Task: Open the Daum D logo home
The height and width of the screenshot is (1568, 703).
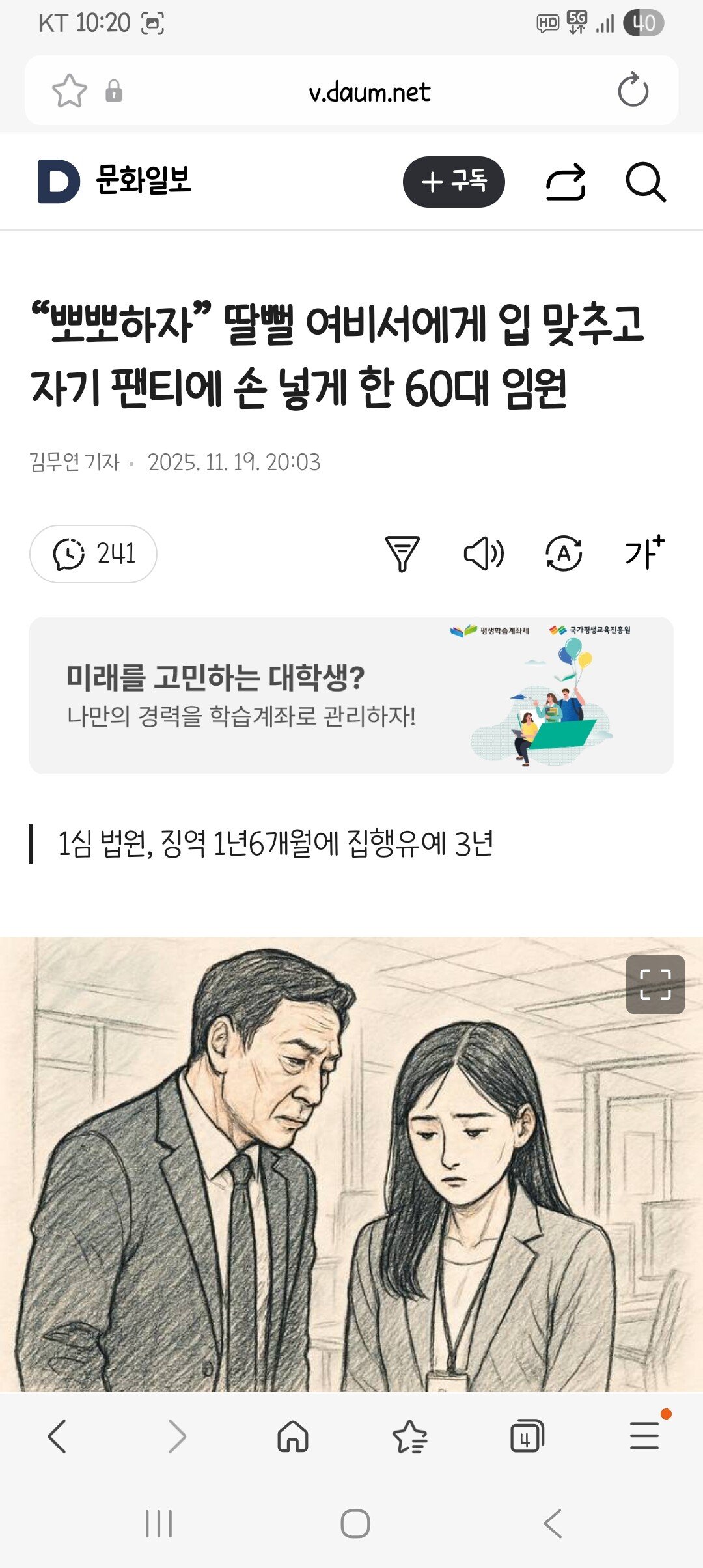Action: 59,181
